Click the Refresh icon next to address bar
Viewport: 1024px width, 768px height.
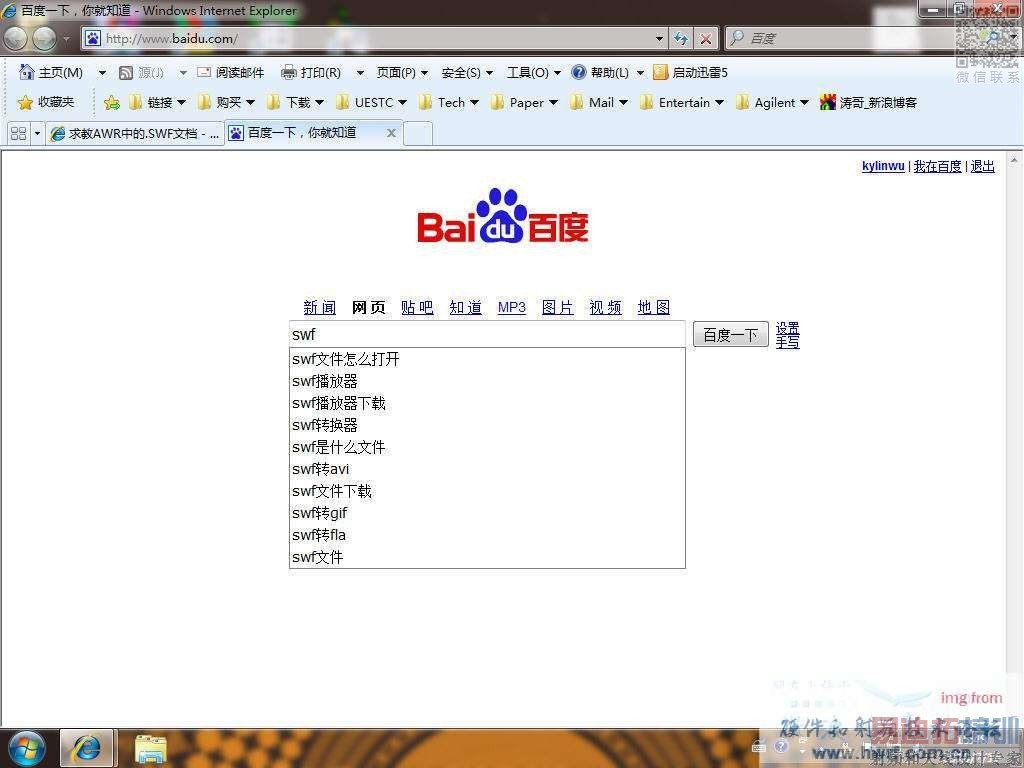pyautogui.click(x=680, y=39)
